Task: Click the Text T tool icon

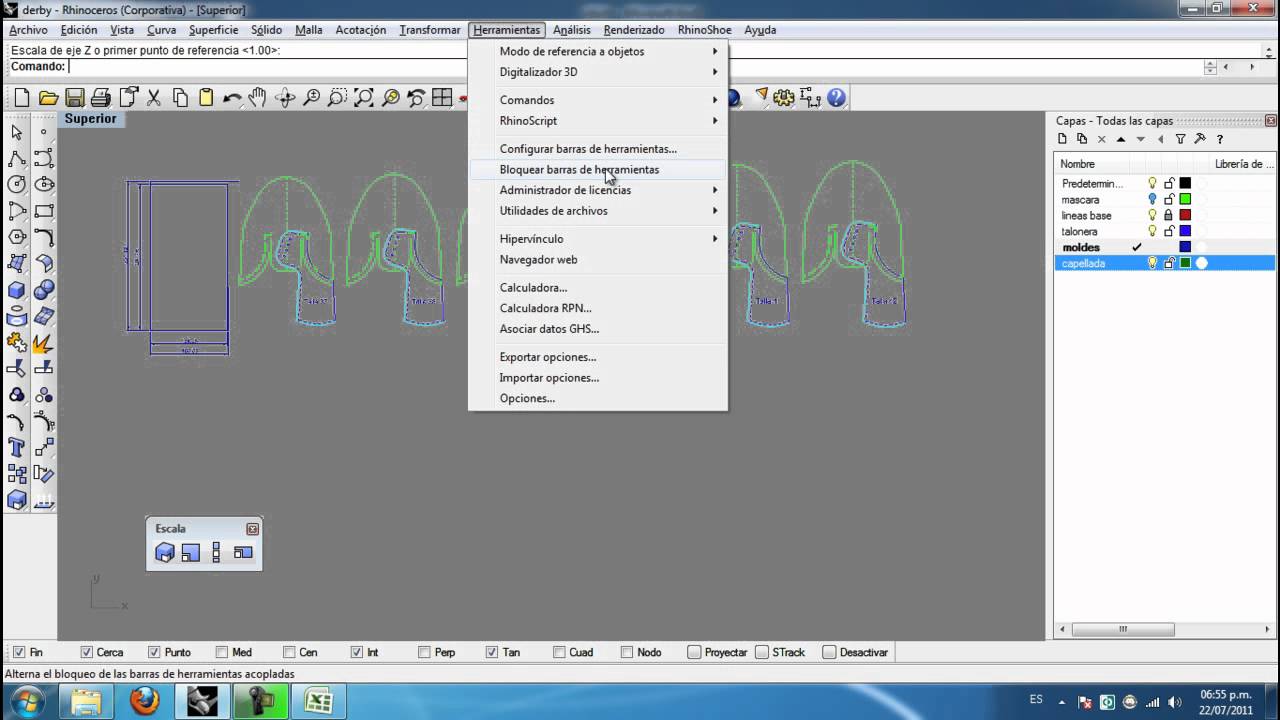Action: (17, 447)
